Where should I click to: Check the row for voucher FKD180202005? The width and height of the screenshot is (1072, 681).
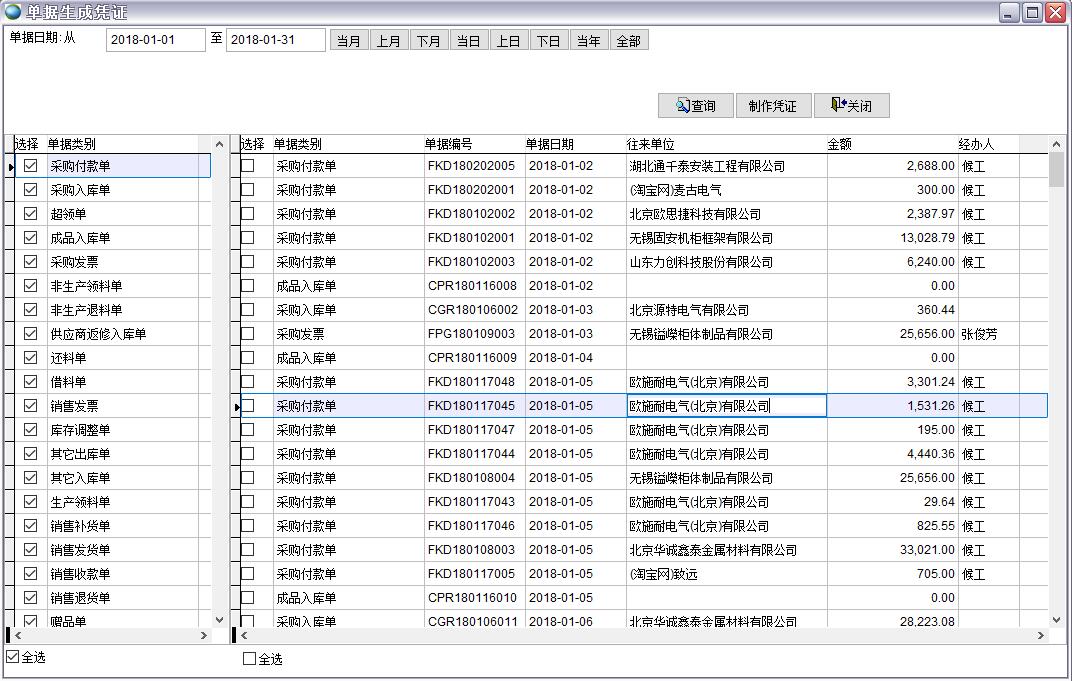(248, 166)
